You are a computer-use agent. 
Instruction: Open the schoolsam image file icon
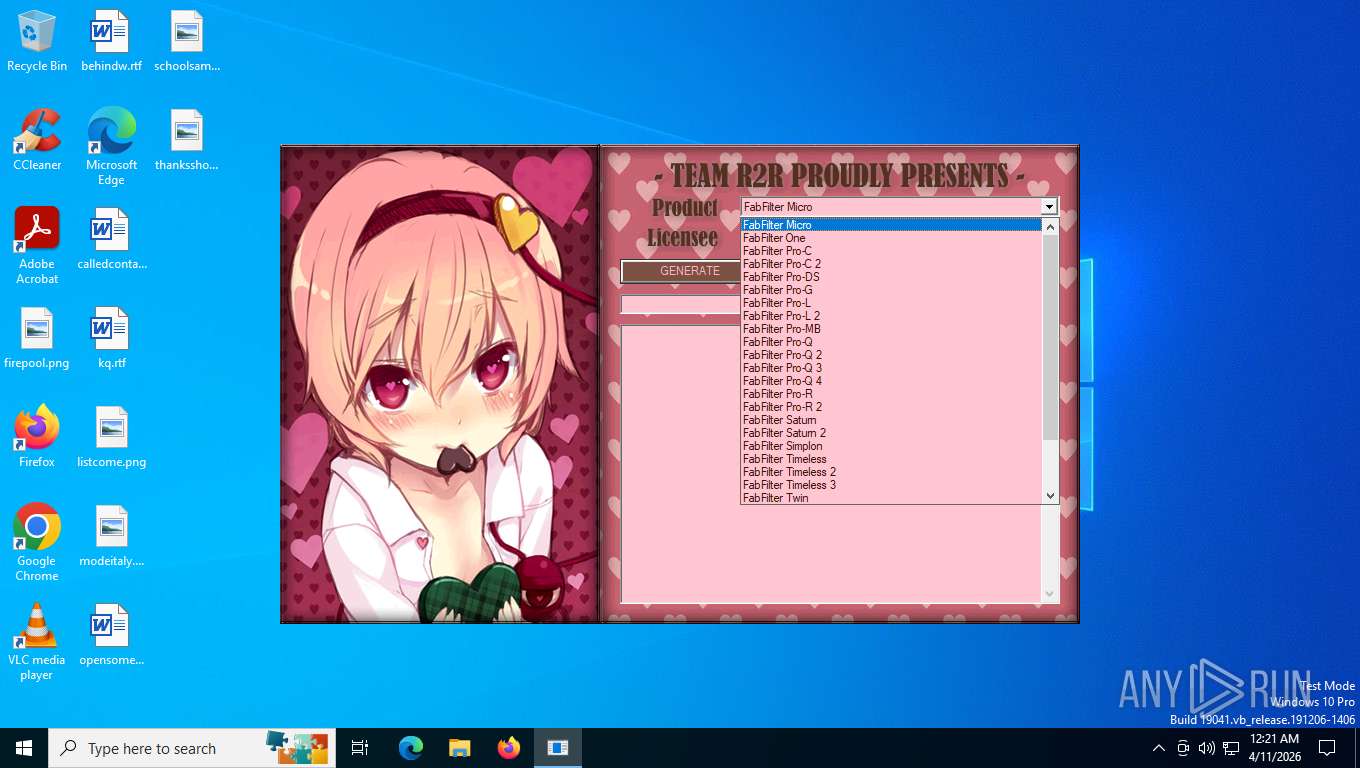click(x=187, y=41)
